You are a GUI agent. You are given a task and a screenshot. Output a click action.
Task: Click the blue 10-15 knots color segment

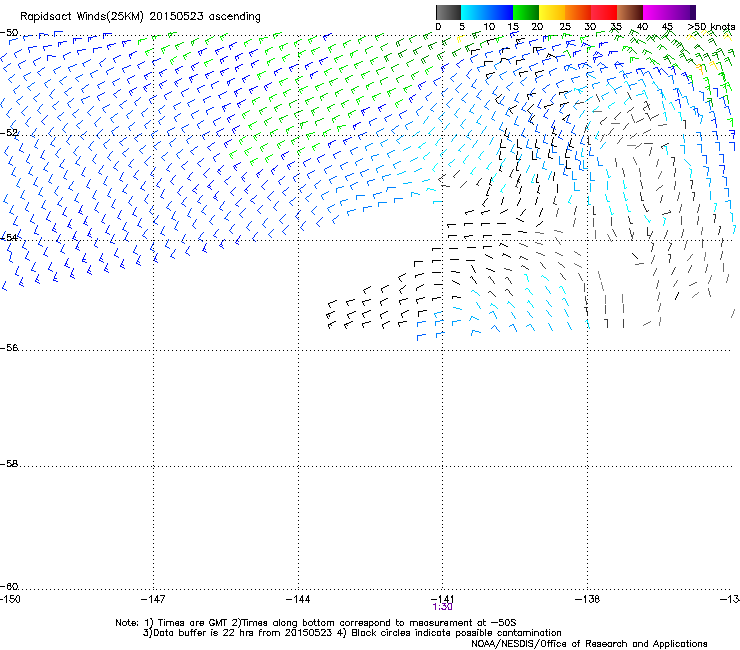point(500,12)
